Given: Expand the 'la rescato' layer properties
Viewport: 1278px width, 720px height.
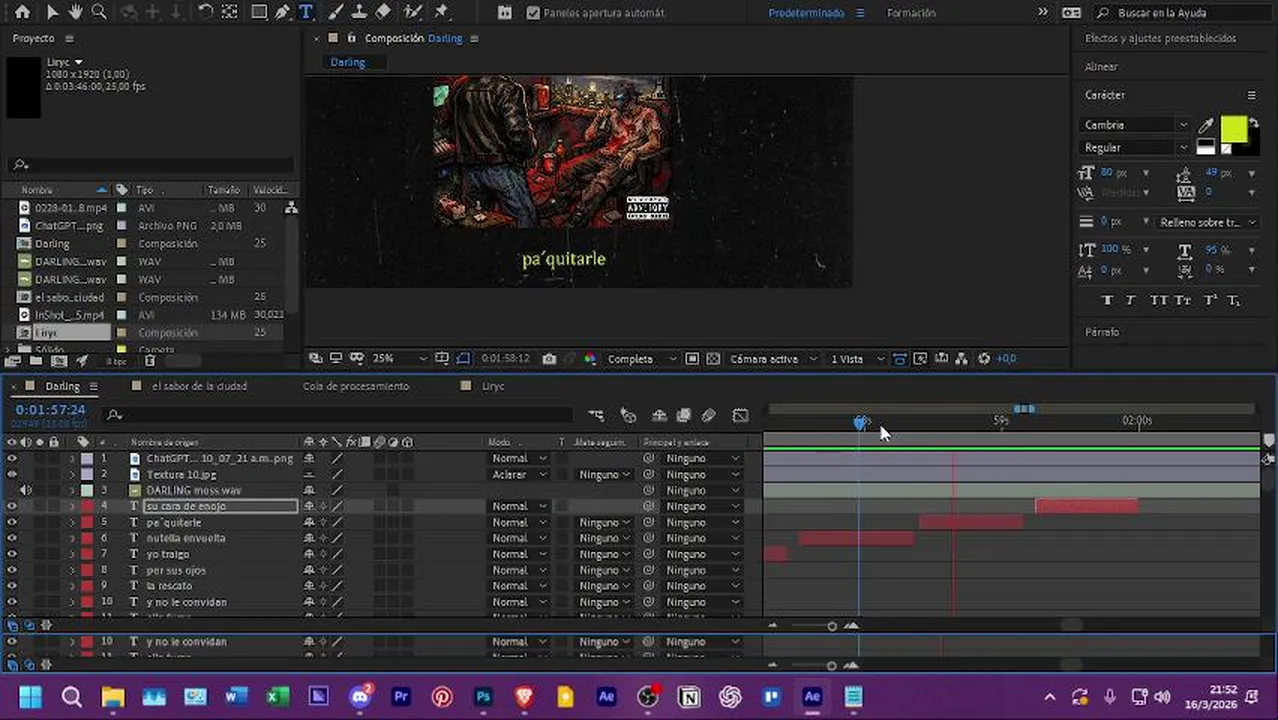Looking at the screenshot, I should coord(71,586).
